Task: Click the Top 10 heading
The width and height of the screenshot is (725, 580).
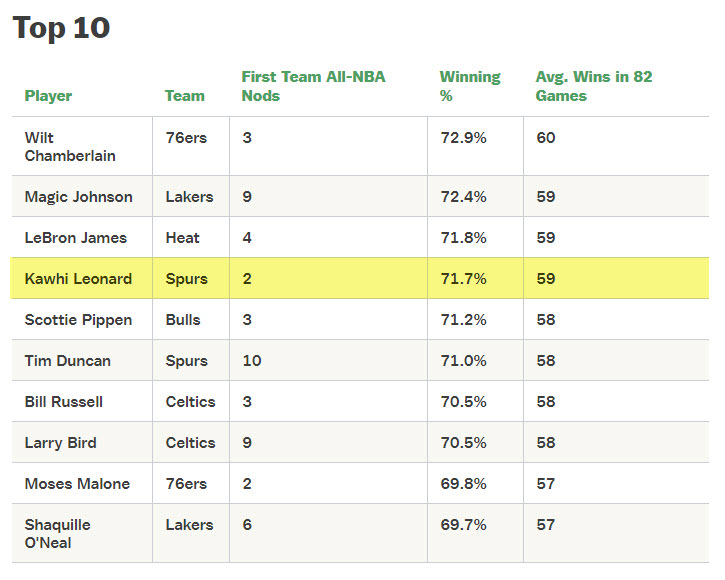Action: (61, 28)
